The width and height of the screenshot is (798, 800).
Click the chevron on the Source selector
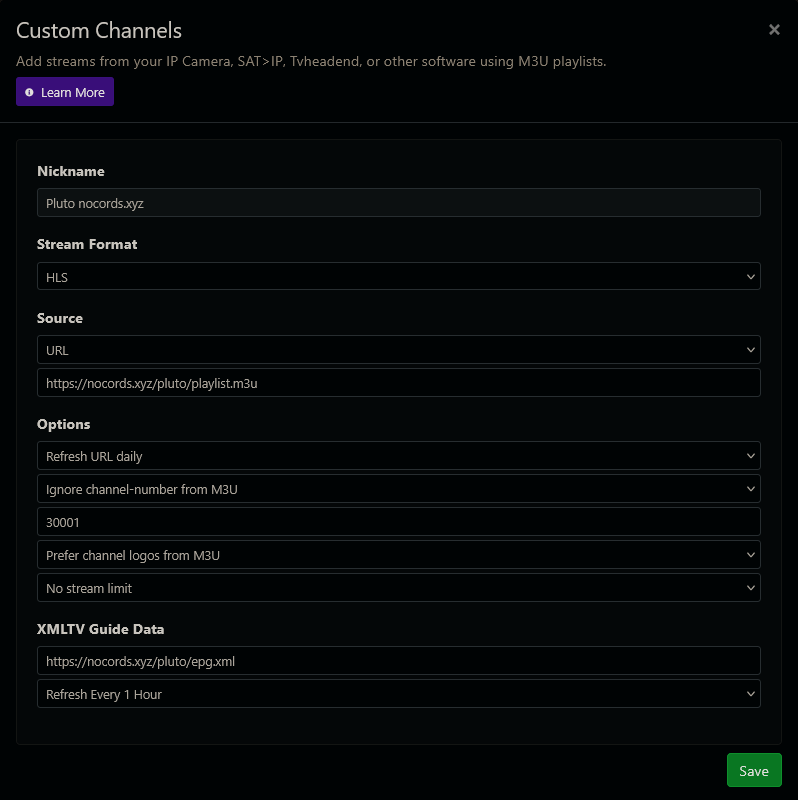coord(751,350)
